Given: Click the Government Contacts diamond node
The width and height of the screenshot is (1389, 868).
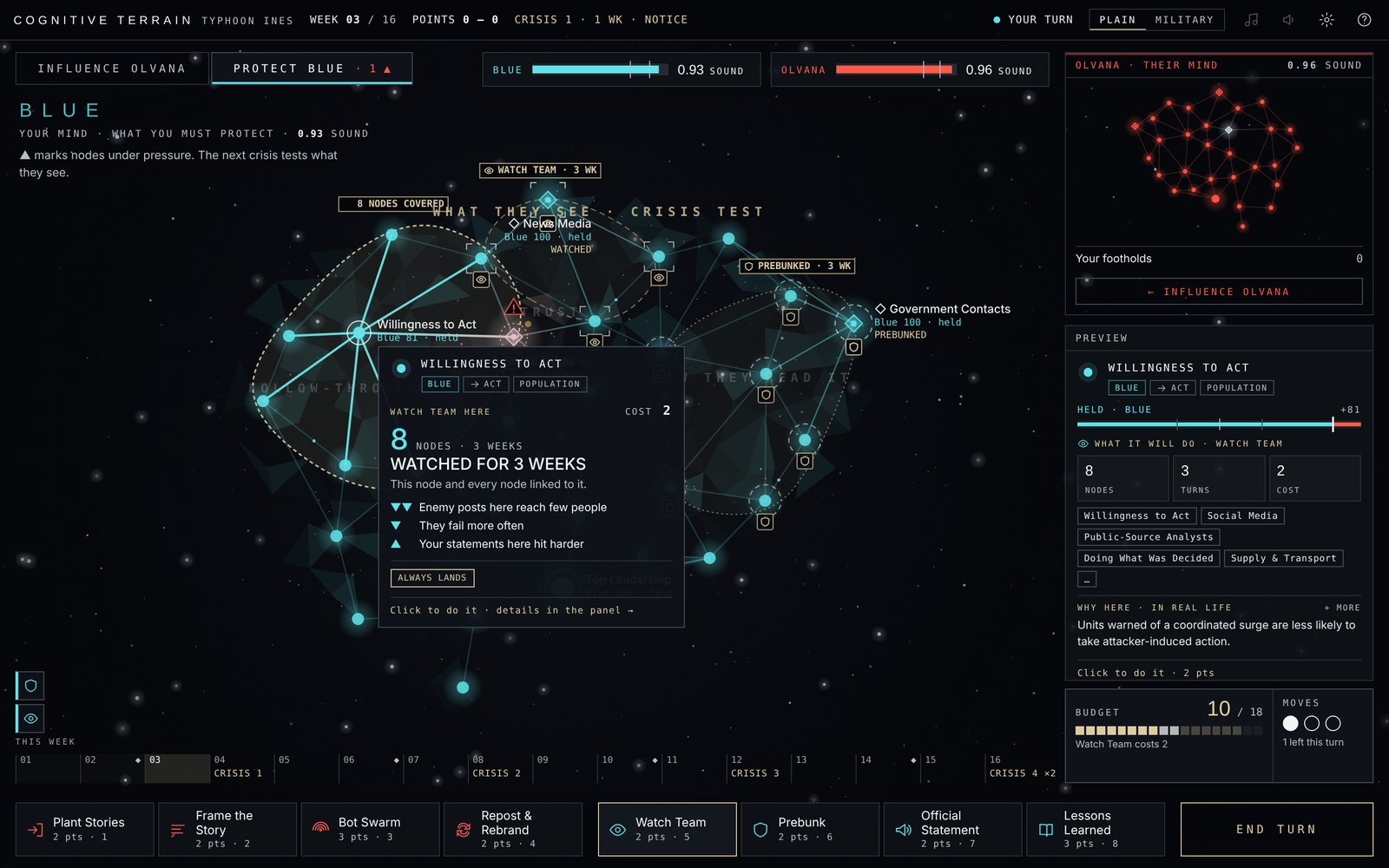Looking at the screenshot, I should tap(853, 323).
